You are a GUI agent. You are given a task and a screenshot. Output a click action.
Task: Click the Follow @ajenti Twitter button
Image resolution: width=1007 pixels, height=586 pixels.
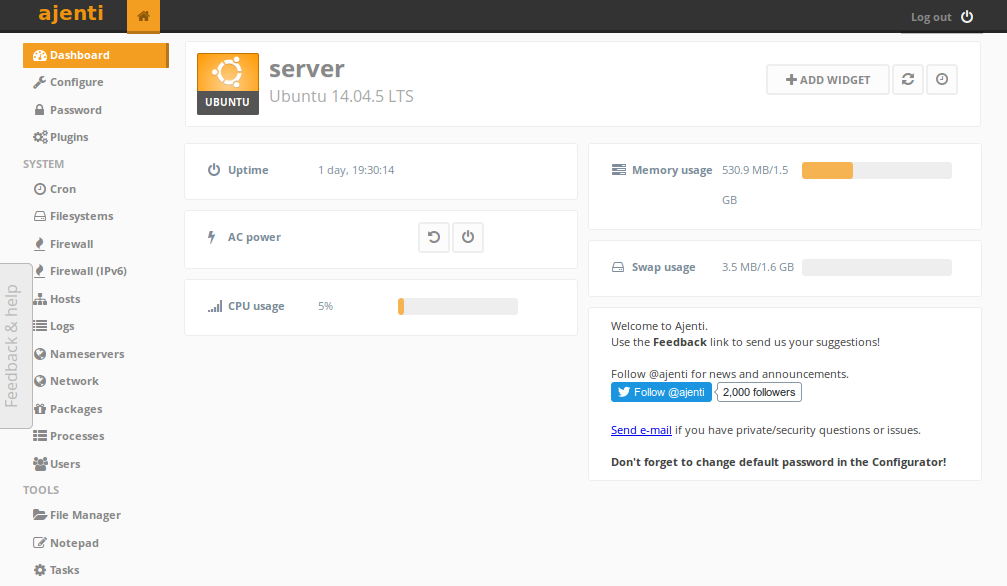pyautogui.click(x=661, y=392)
